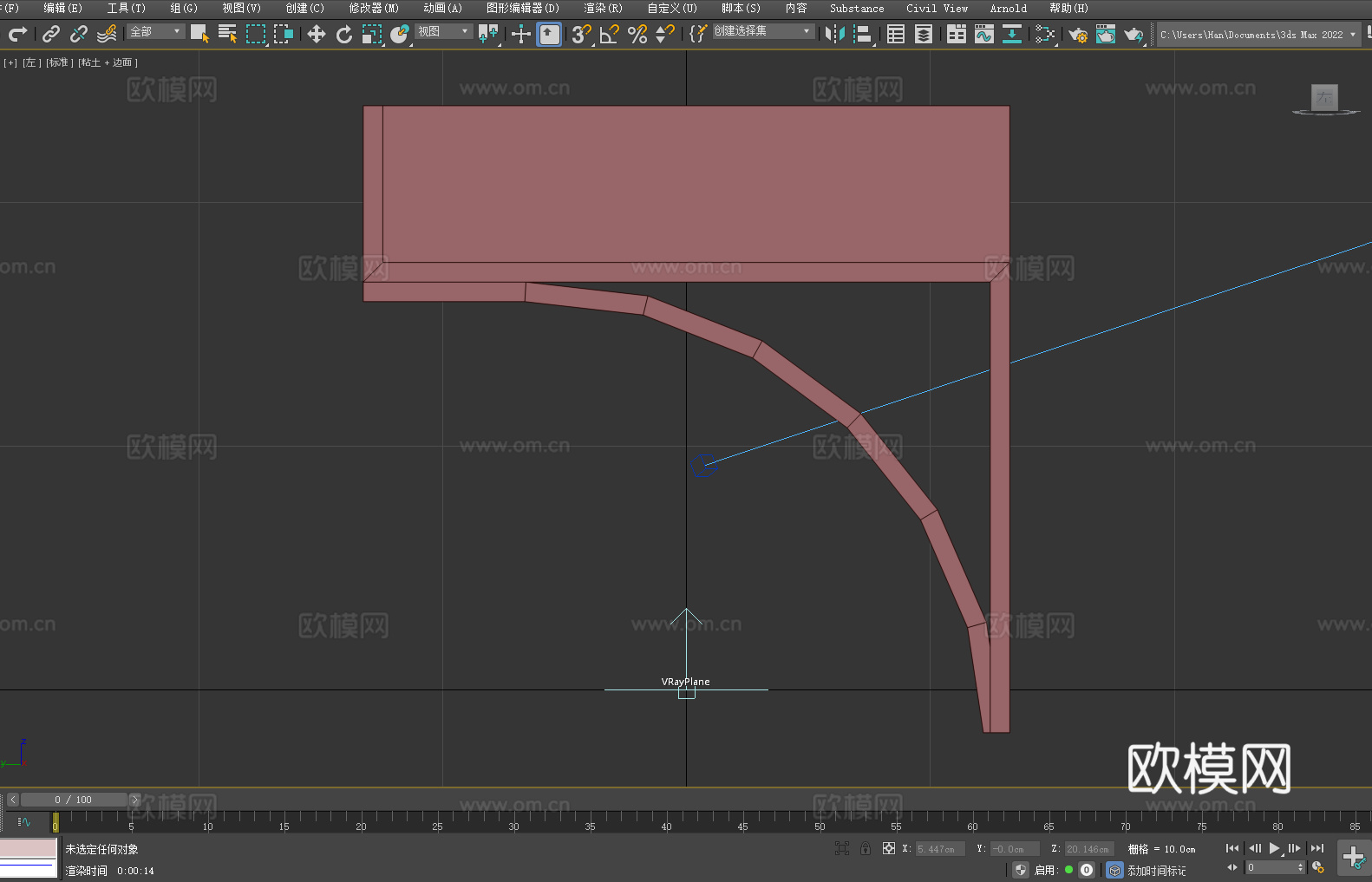The height and width of the screenshot is (882, 1372).
Task: Show the Ribbon toggle icon
Action: [957, 34]
